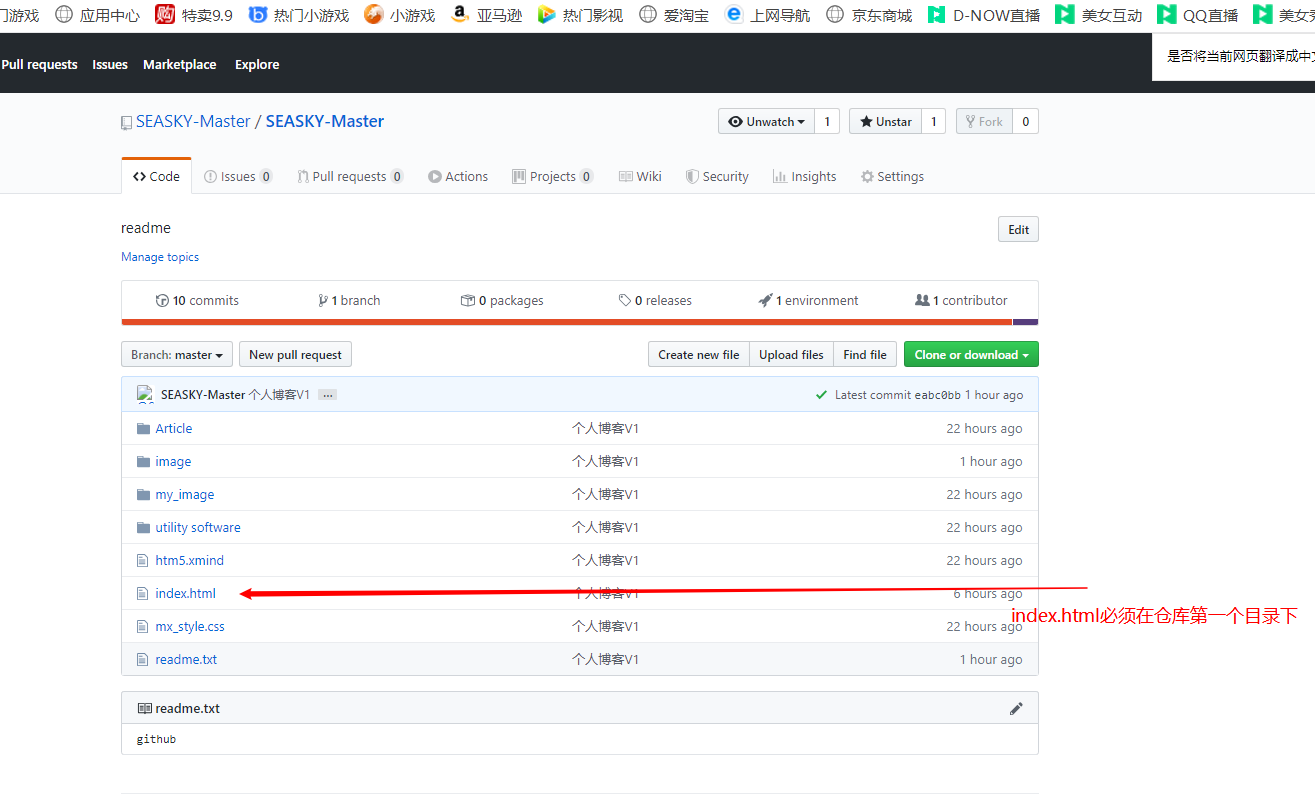Open the Manage topics link
This screenshot has width=1315, height=794.
[x=160, y=257]
